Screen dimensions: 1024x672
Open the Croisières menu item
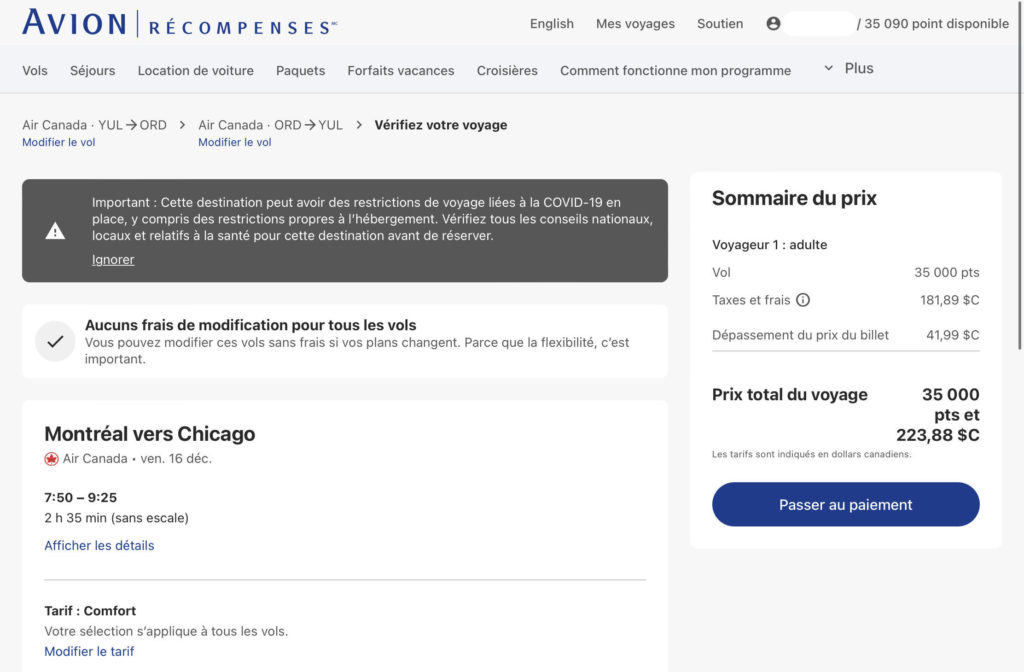click(x=507, y=71)
